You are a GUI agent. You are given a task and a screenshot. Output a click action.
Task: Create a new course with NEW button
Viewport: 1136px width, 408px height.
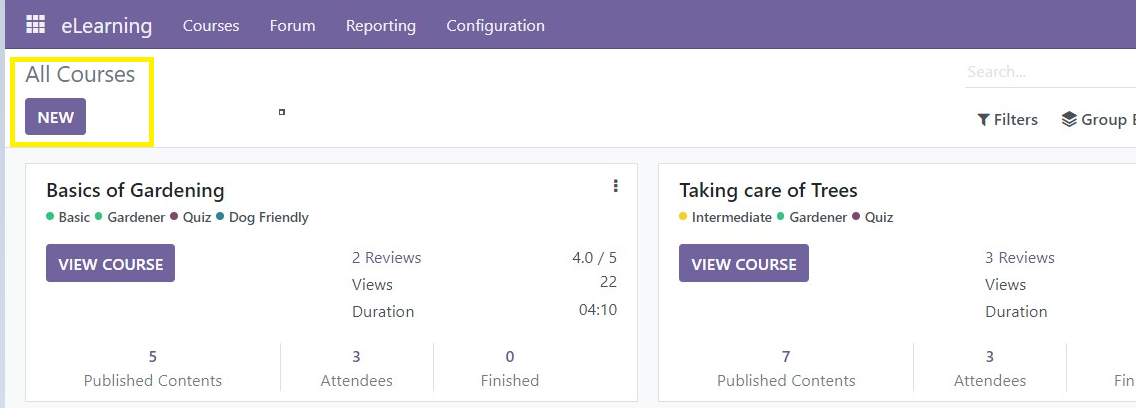pos(56,117)
